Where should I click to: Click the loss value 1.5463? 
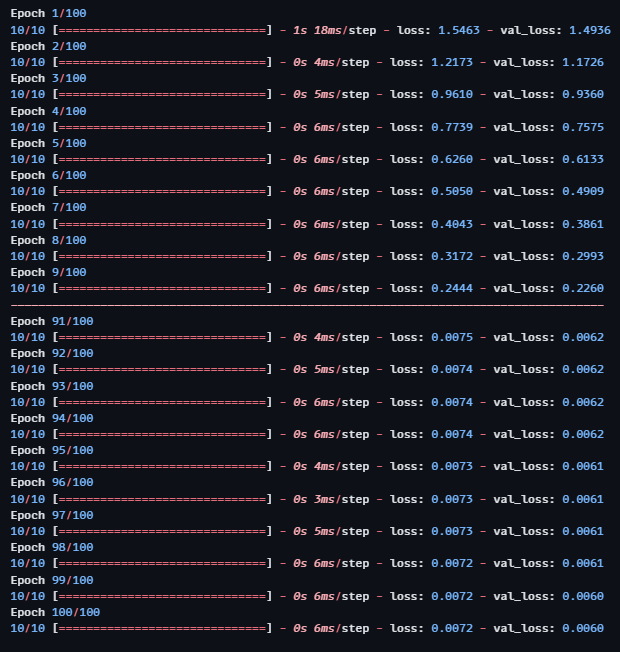click(459, 30)
